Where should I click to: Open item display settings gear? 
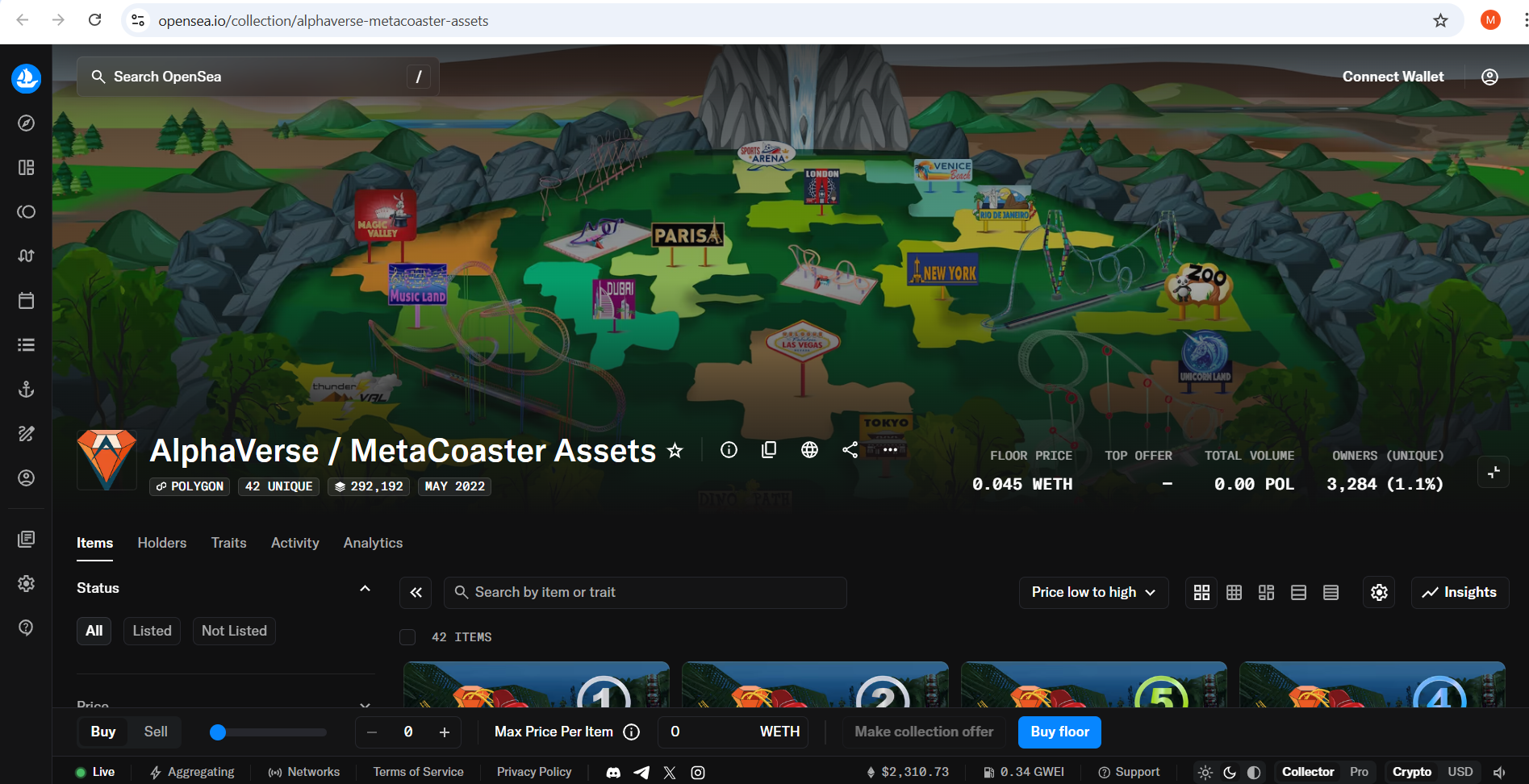[x=1379, y=593]
